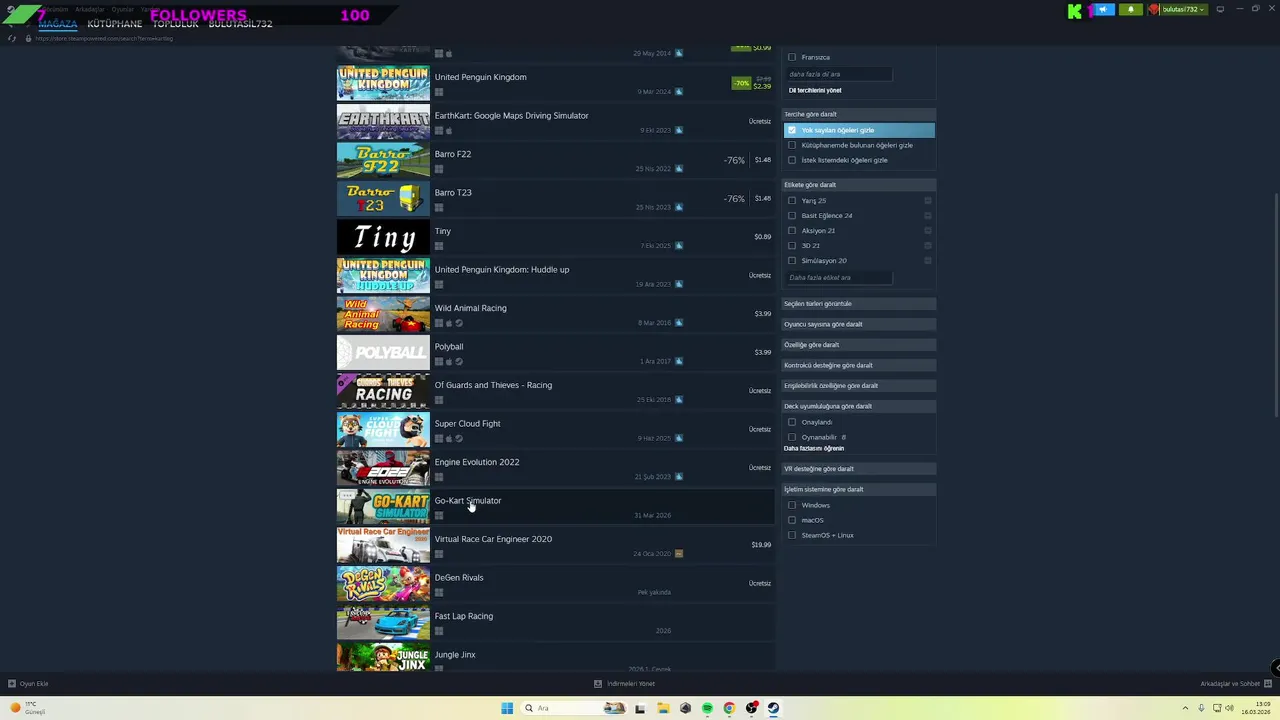
Task: Expand Seçilen türleri görüntüle
Action: tap(859, 304)
